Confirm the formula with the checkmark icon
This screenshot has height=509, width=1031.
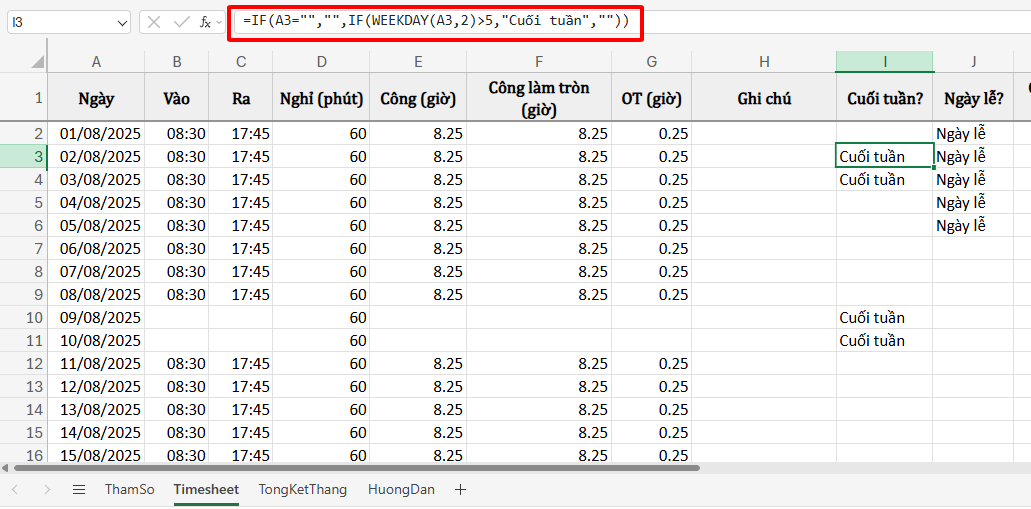tap(180, 21)
